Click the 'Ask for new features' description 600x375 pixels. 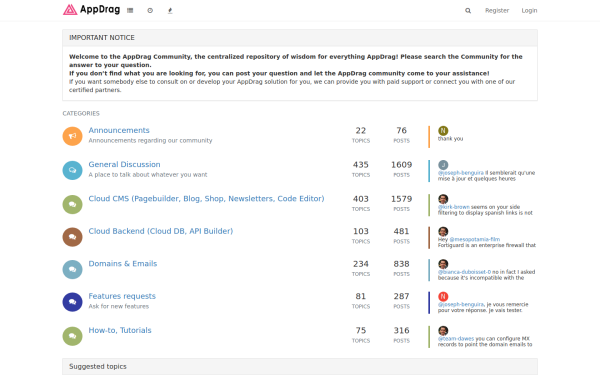119,306
